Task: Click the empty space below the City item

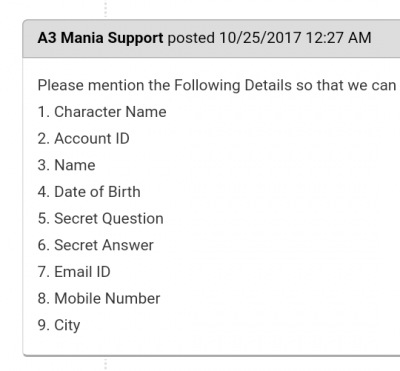Action: click(x=211, y=345)
